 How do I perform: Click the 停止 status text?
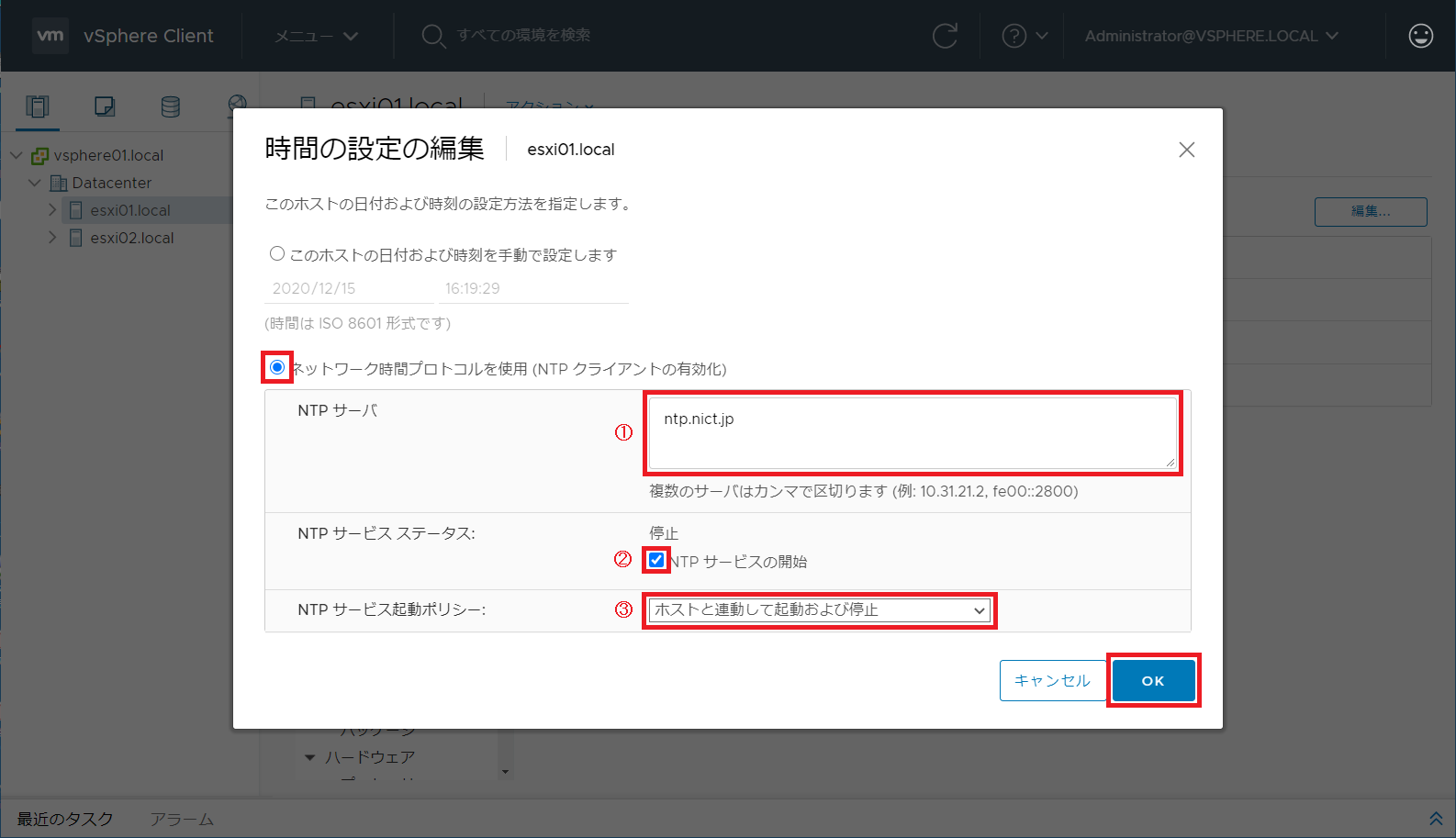(x=664, y=533)
